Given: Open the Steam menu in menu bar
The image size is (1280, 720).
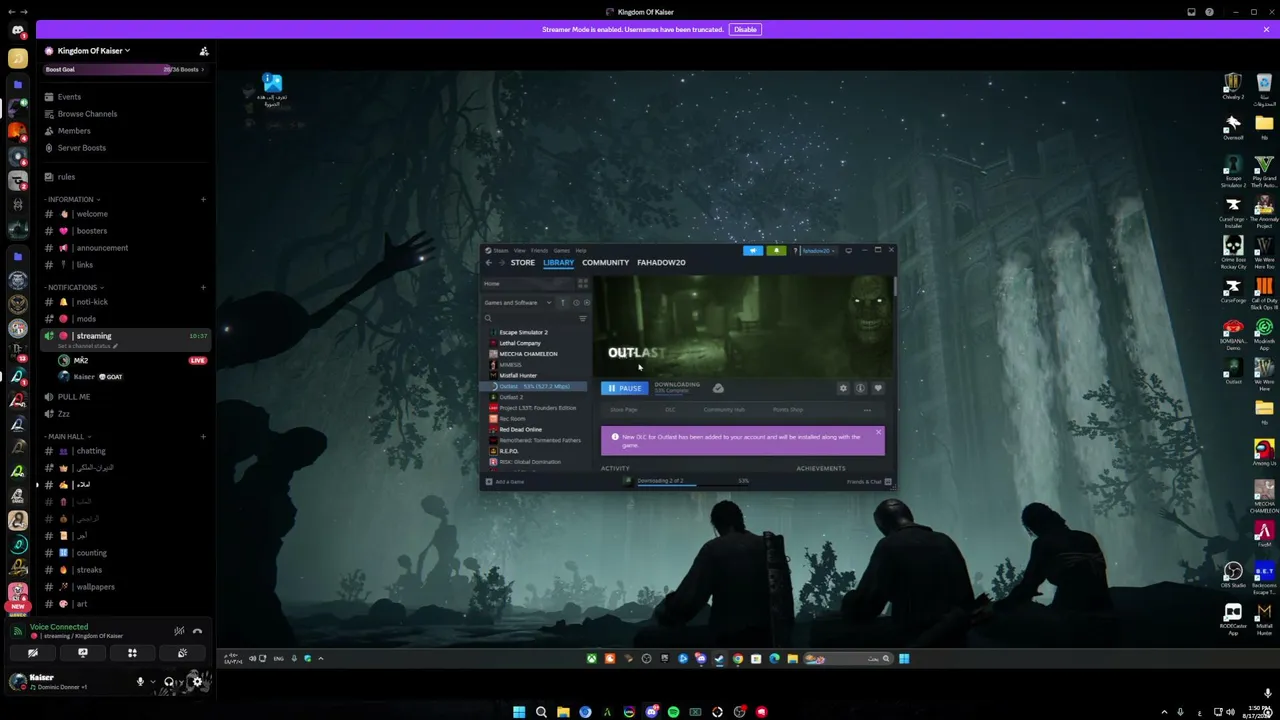Looking at the screenshot, I should click(501, 250).
